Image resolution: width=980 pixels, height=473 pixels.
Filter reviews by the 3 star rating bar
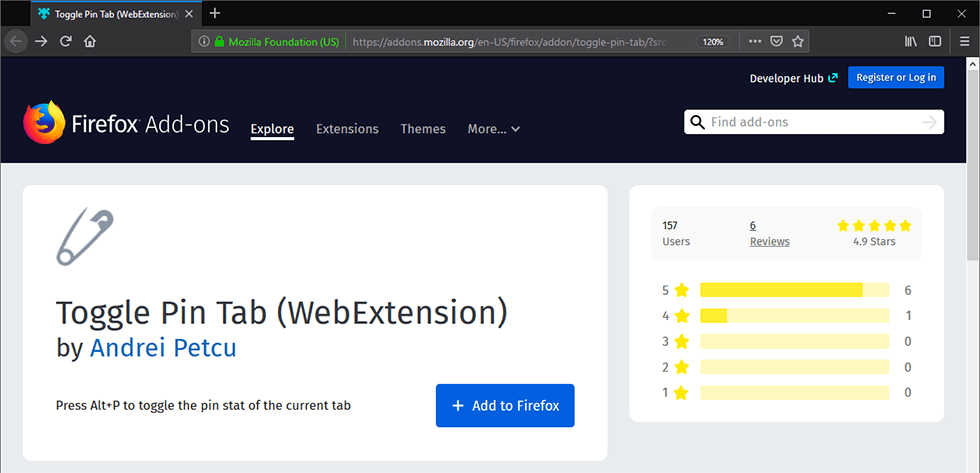[794, 341]
